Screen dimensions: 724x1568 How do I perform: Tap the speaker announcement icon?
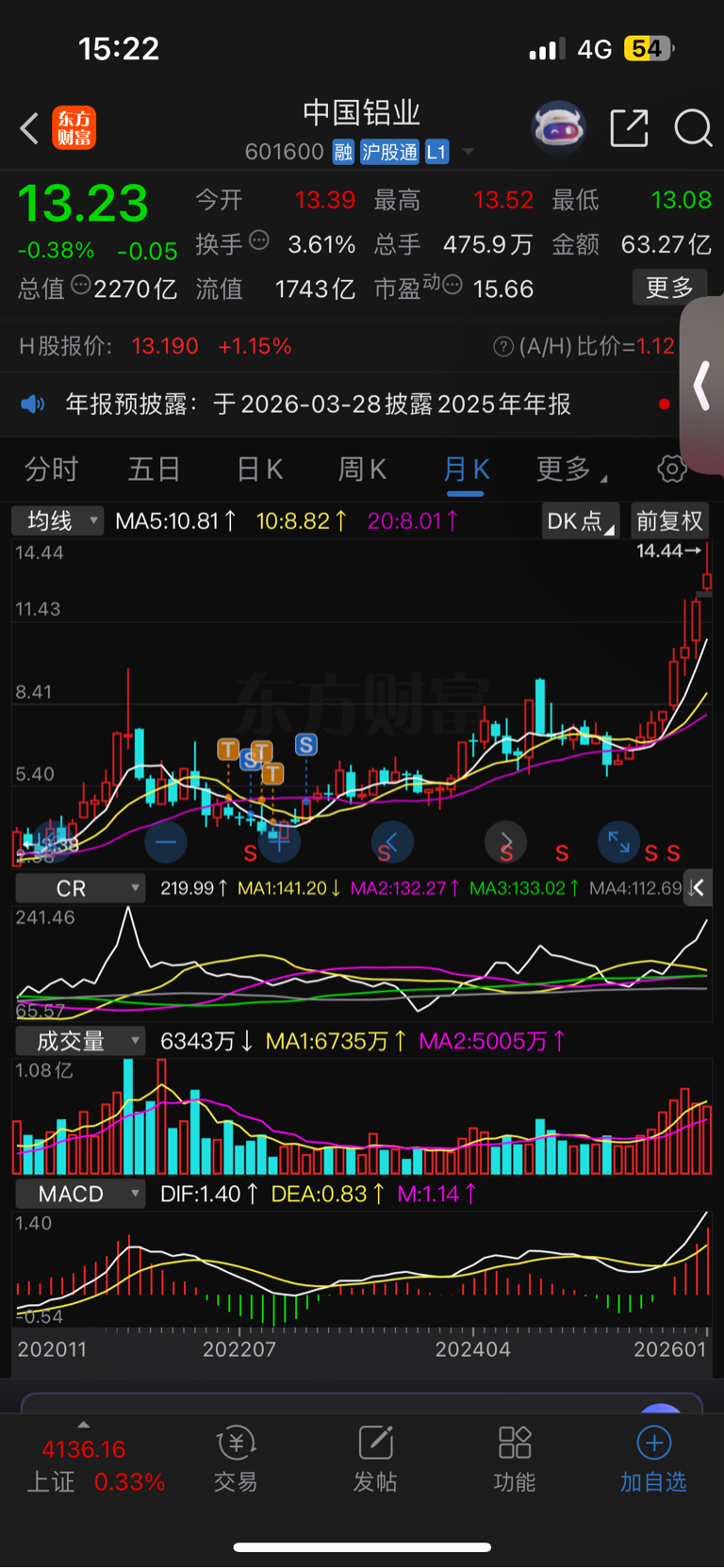[33, 404]
